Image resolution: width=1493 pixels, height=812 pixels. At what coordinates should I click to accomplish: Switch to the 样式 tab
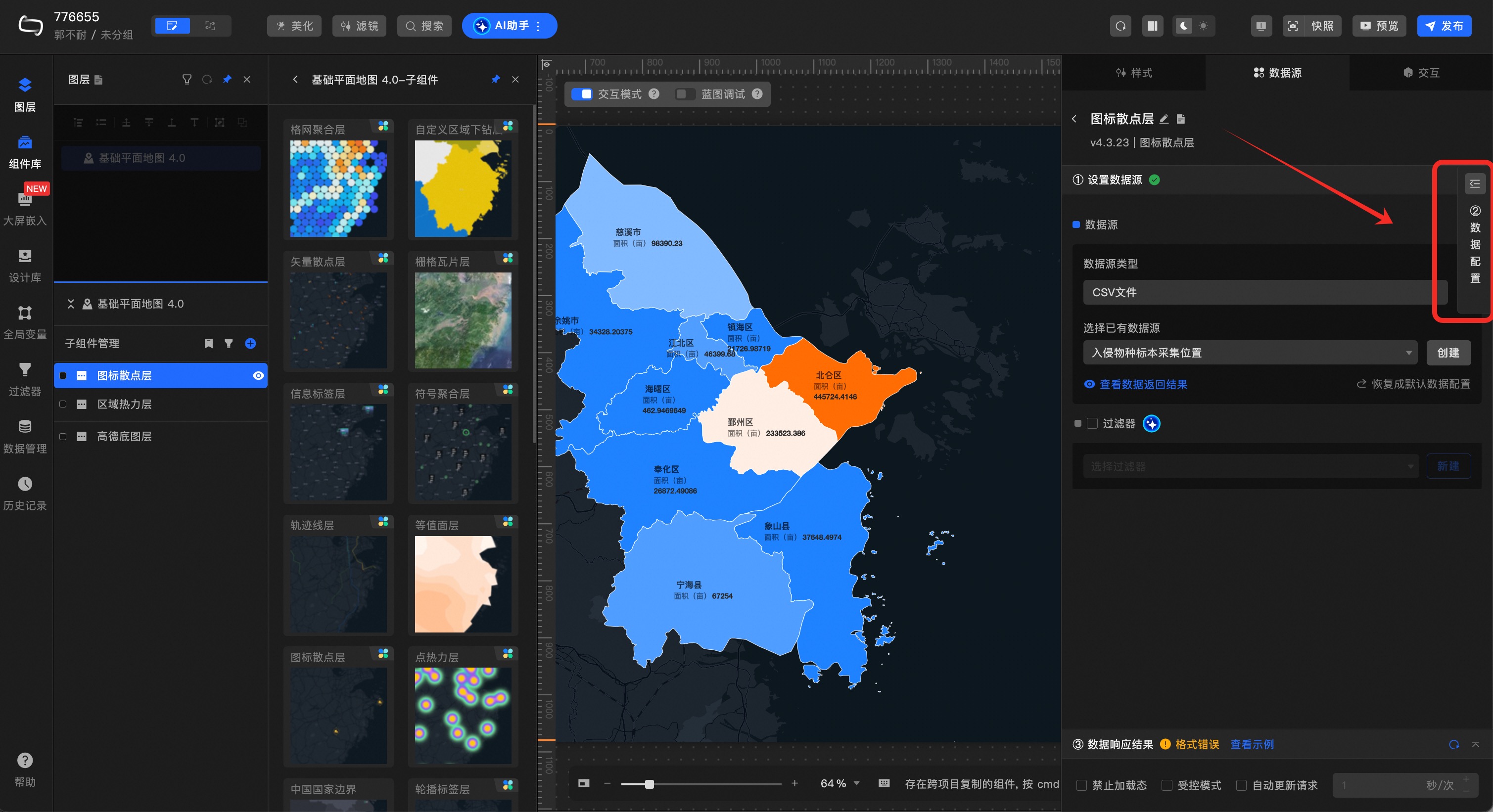pyautogui.click(x=1134, y=72)
